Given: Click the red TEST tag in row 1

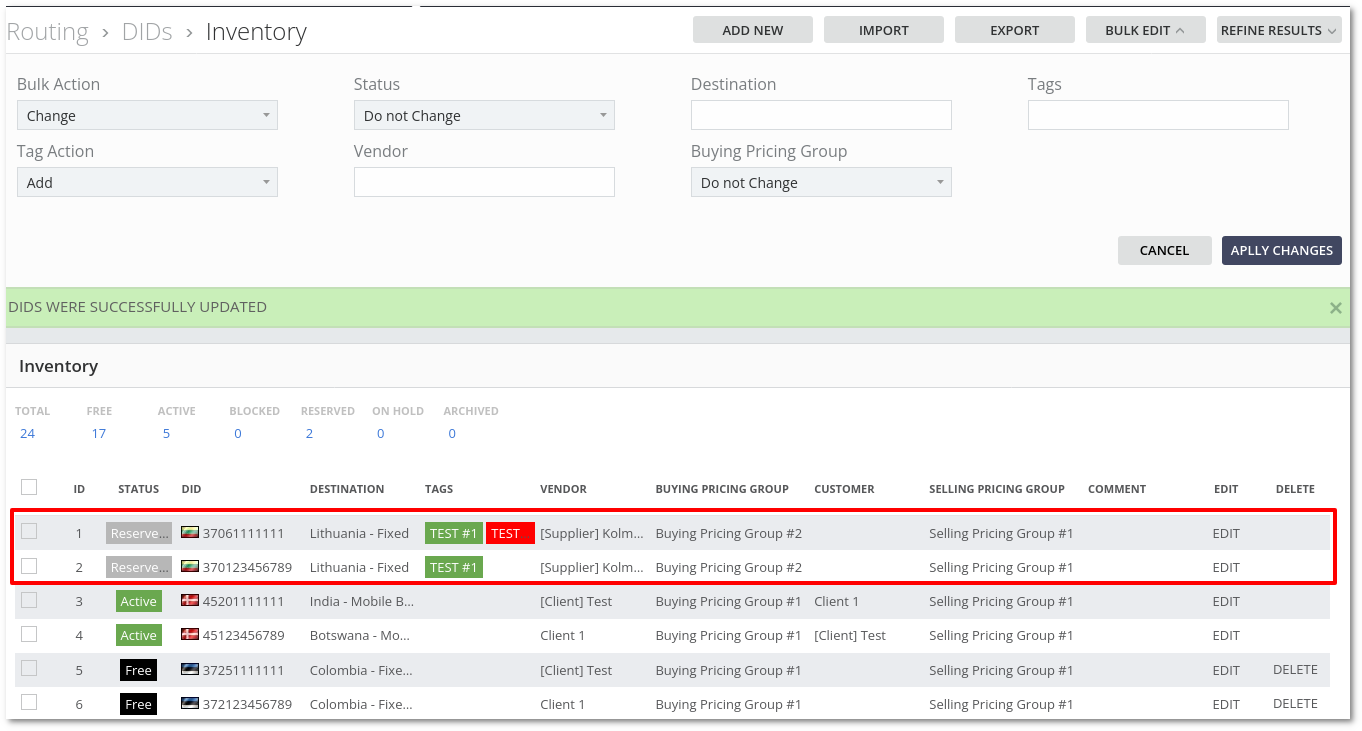Looking at the screenshot, I should [510, 533].
